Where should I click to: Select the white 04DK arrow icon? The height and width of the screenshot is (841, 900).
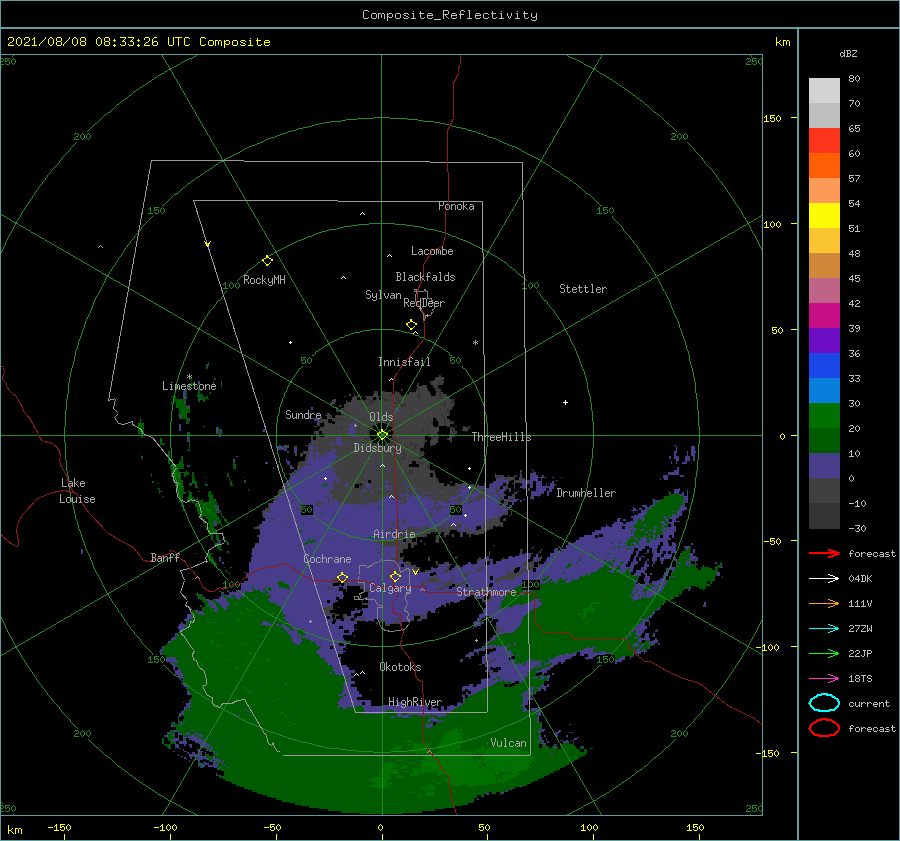coord(824,578)
